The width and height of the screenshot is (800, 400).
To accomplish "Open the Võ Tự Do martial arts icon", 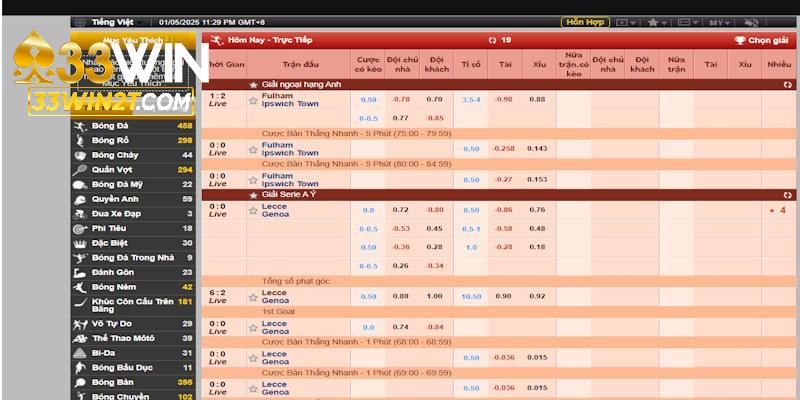I will tap(80, 324).
